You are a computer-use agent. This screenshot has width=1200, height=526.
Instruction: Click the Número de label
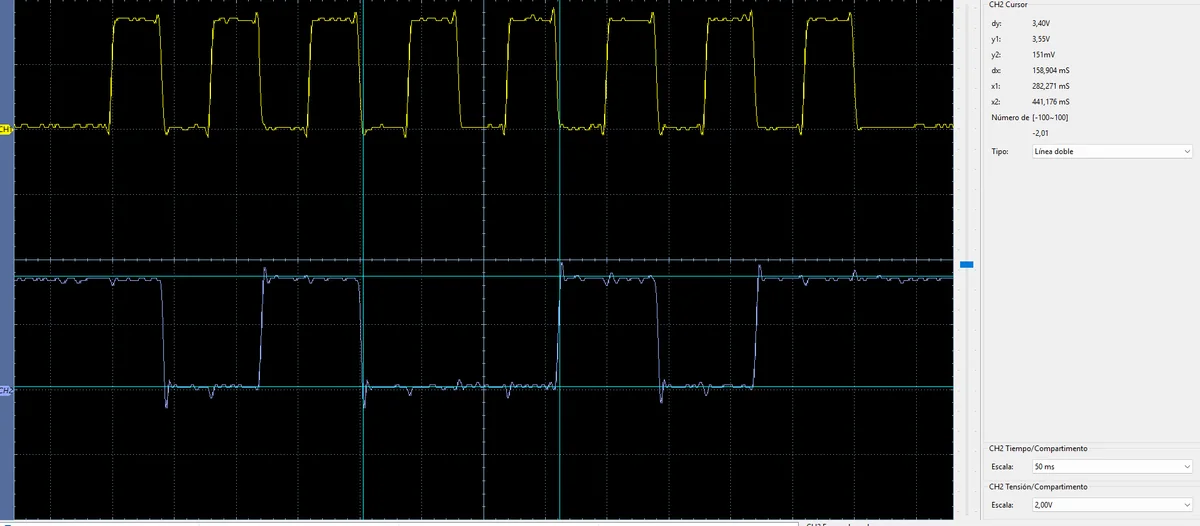(x=1009, y=118)
